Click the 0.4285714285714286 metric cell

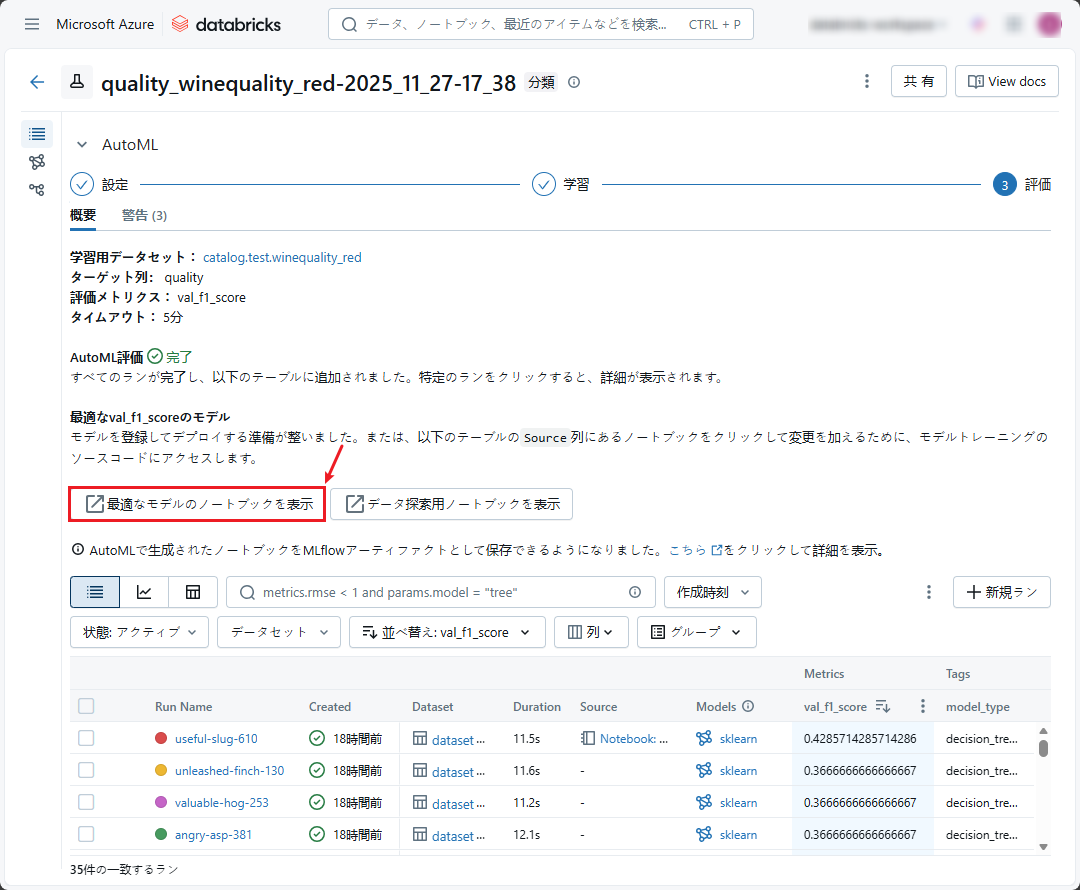pyautogui.click(x=860, y=738)
